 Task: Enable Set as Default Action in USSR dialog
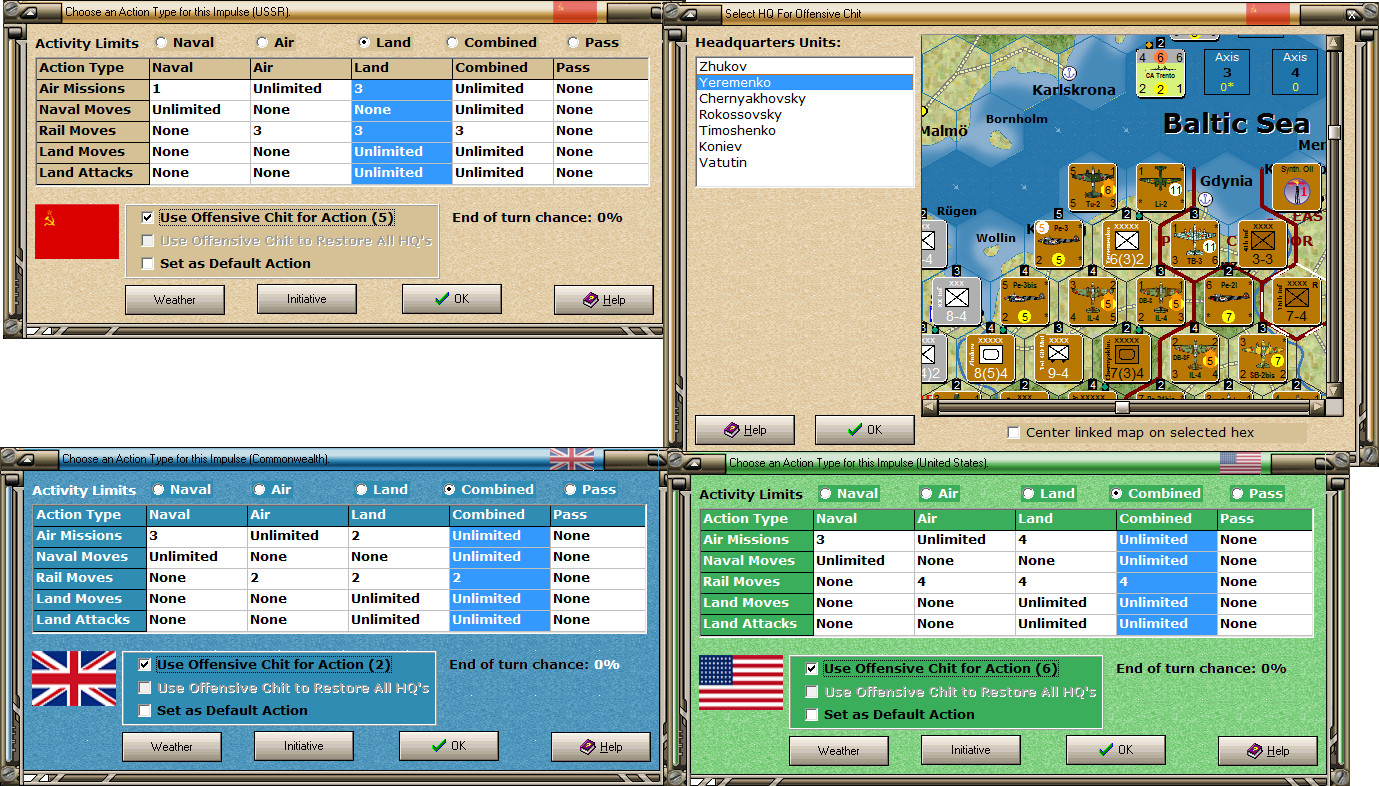pos(148,264)
